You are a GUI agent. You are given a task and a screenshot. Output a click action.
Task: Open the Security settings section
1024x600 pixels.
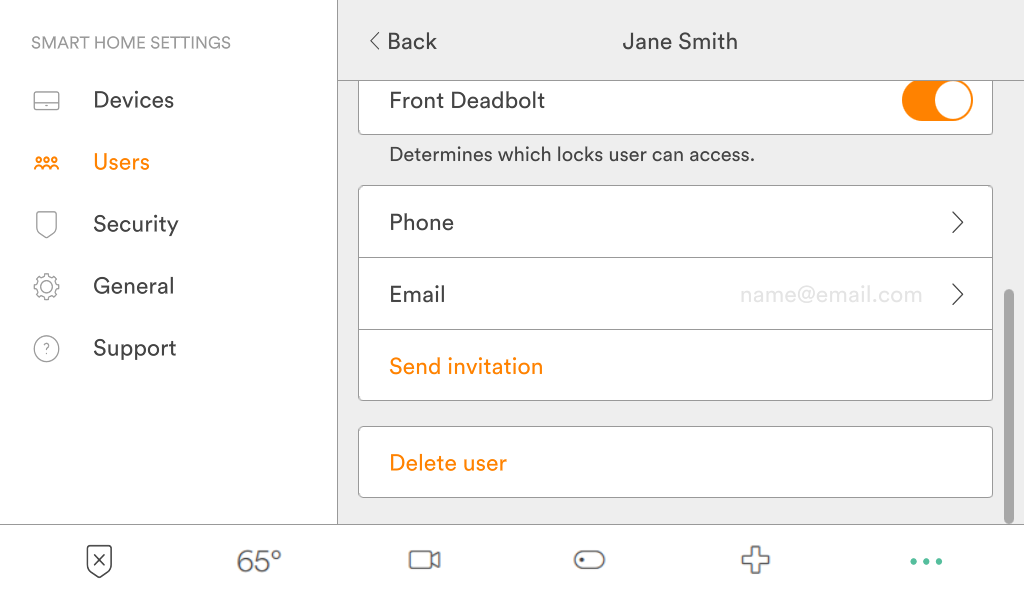(x=135, y=224)
